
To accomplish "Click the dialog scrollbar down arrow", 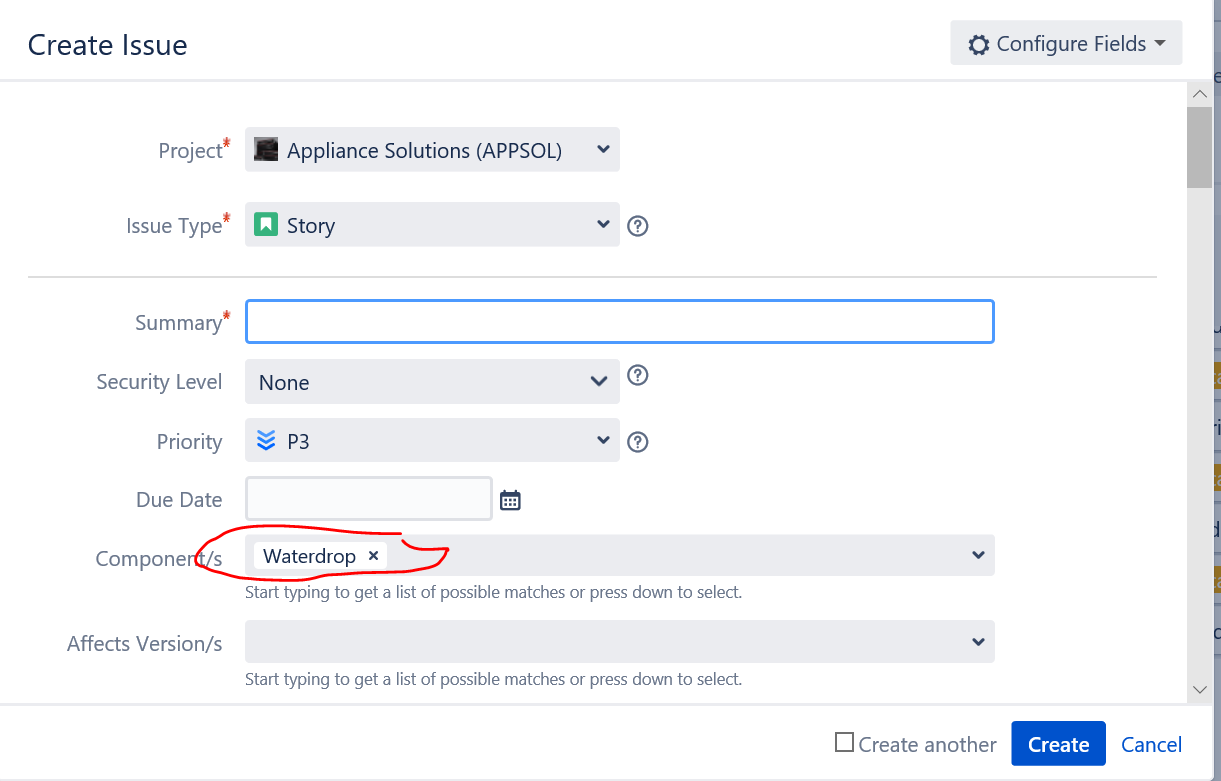I will click(1200, 689).
